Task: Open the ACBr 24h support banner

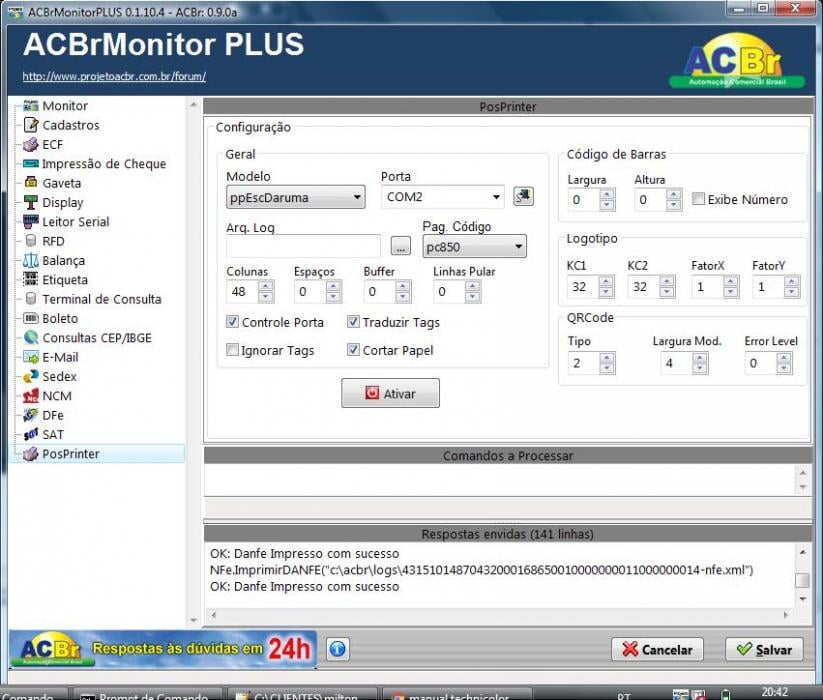Action: pyautogui.click(x=163, y=650)
